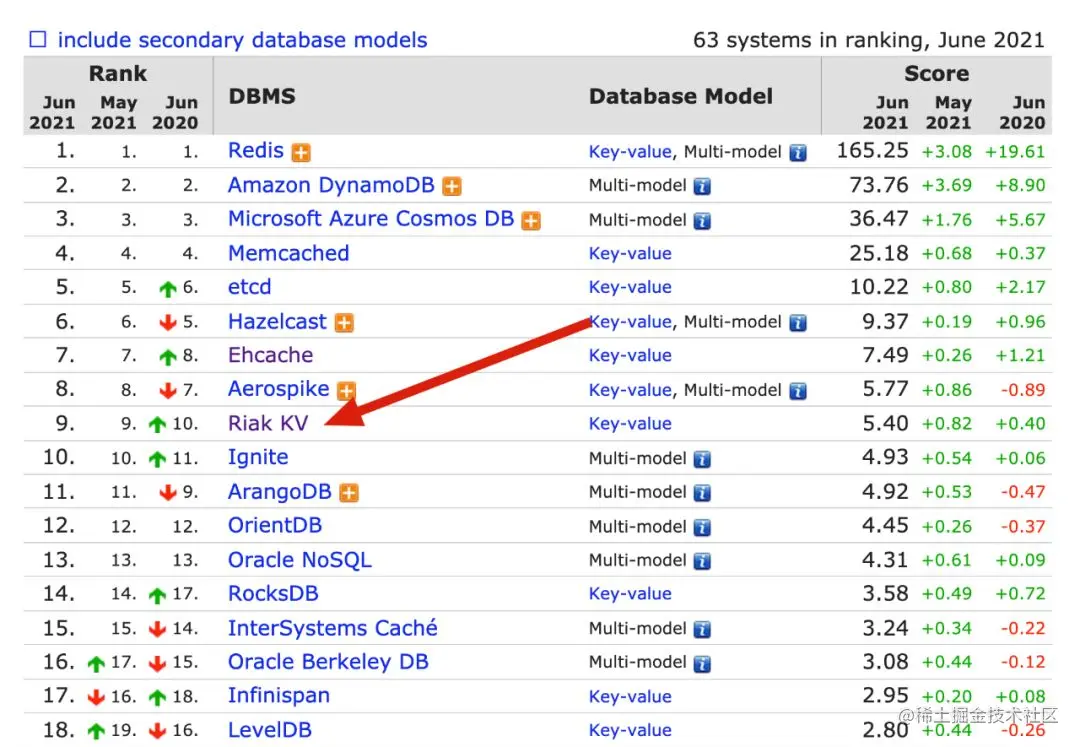Open the Ignite link
This screenshot has width=1080, height=747.
258,457
